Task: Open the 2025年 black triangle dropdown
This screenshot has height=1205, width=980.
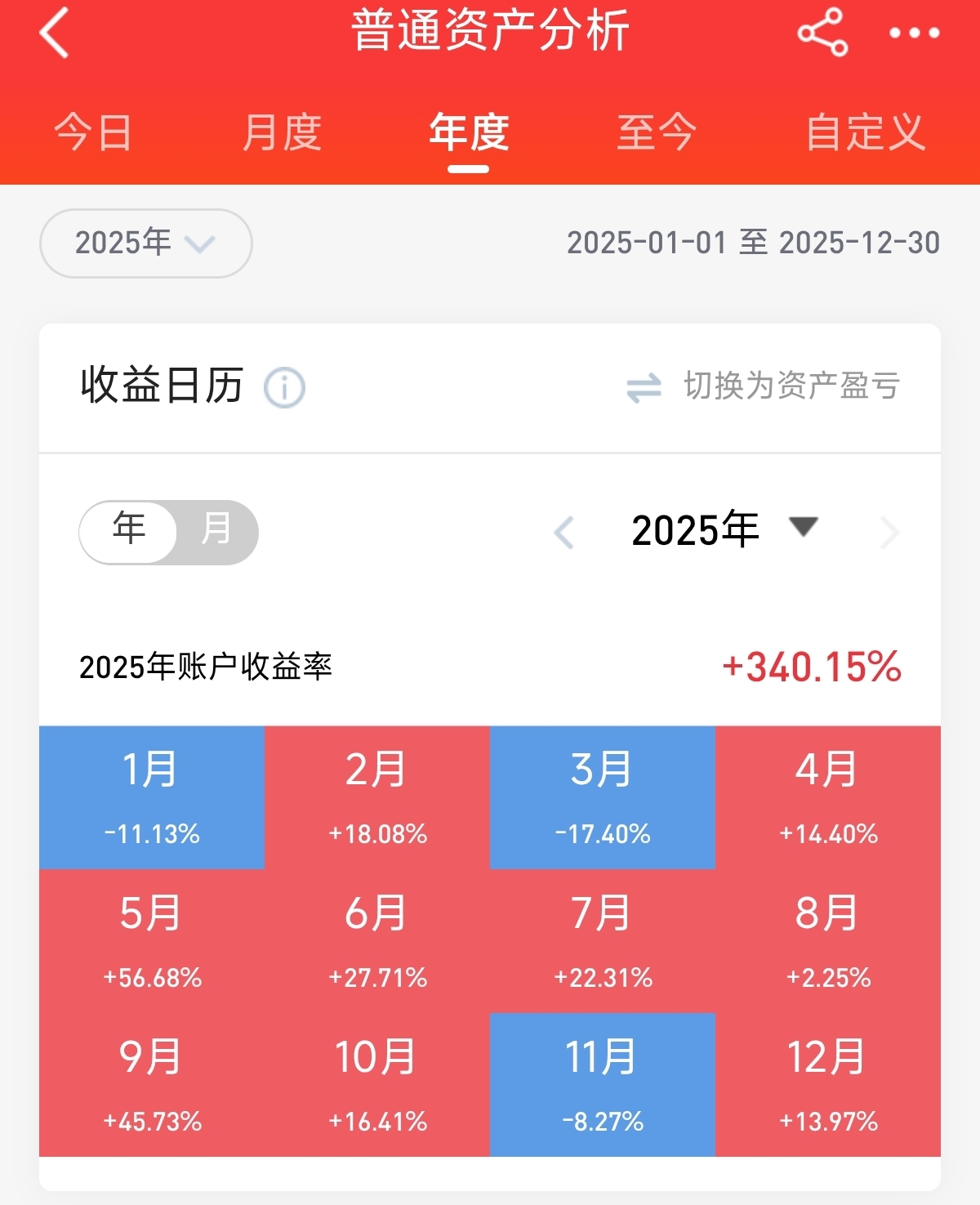Action: 803,526
